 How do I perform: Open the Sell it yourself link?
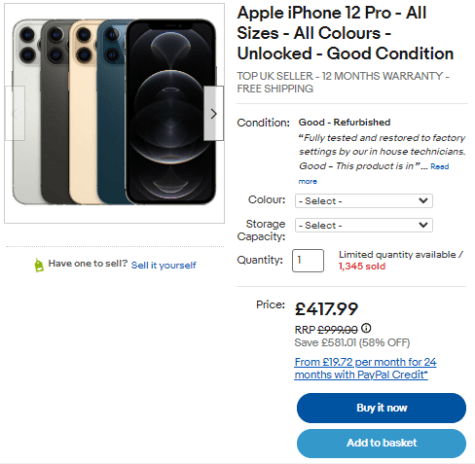coord(163,265)
